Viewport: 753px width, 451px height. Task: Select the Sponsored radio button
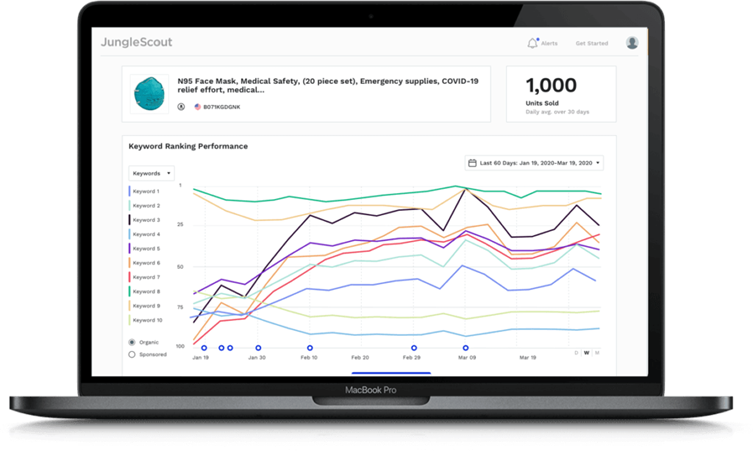[x=132, y=354]
